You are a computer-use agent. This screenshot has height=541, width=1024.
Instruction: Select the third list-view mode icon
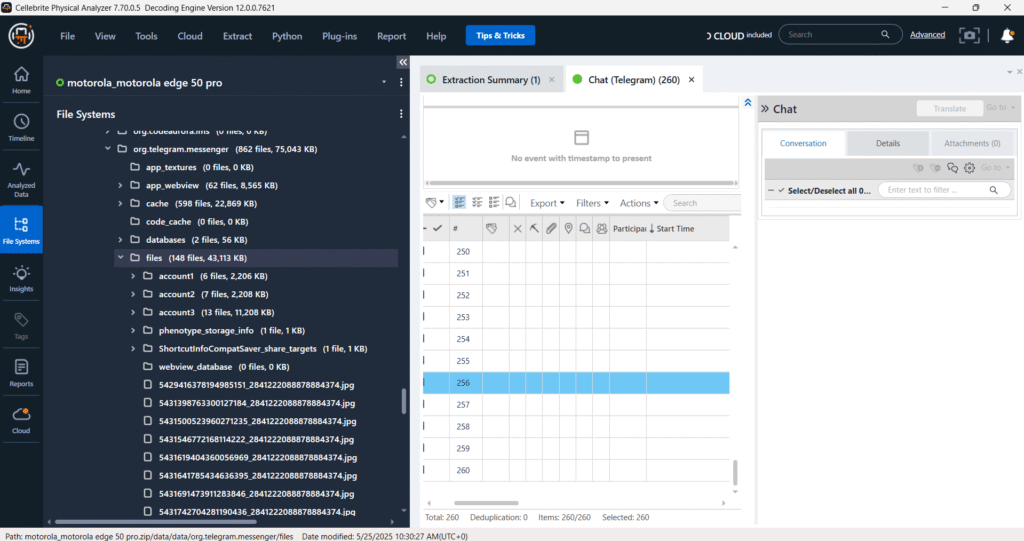(494, 203)
